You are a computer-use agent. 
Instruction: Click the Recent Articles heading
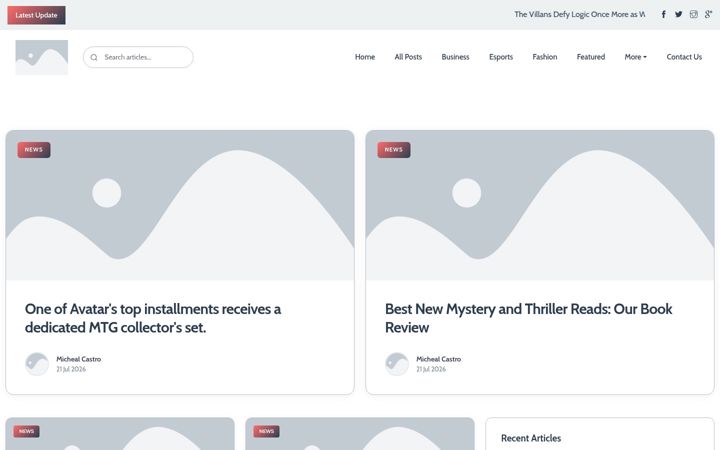pos(531,438)
